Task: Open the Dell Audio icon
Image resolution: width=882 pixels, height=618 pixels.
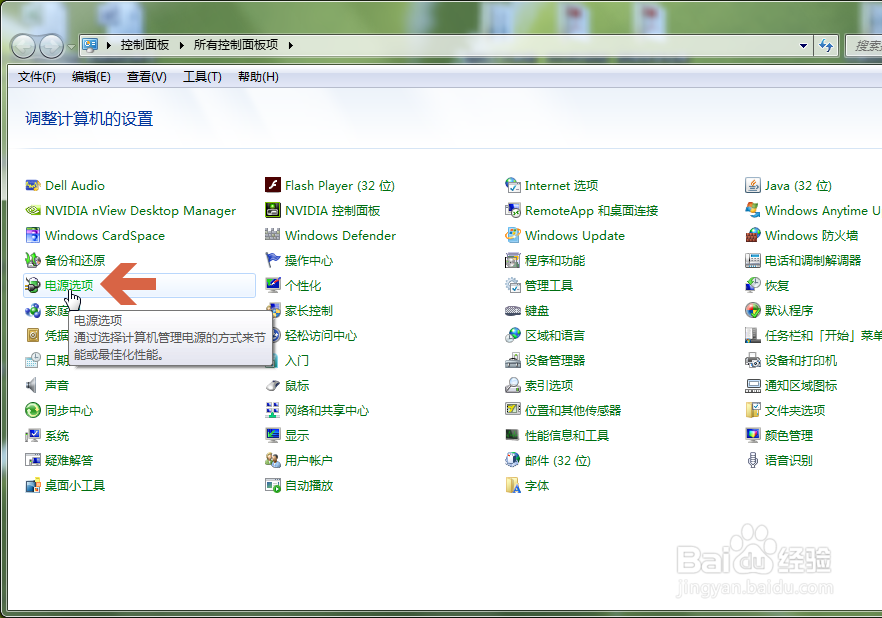Action: click(33, 186)
